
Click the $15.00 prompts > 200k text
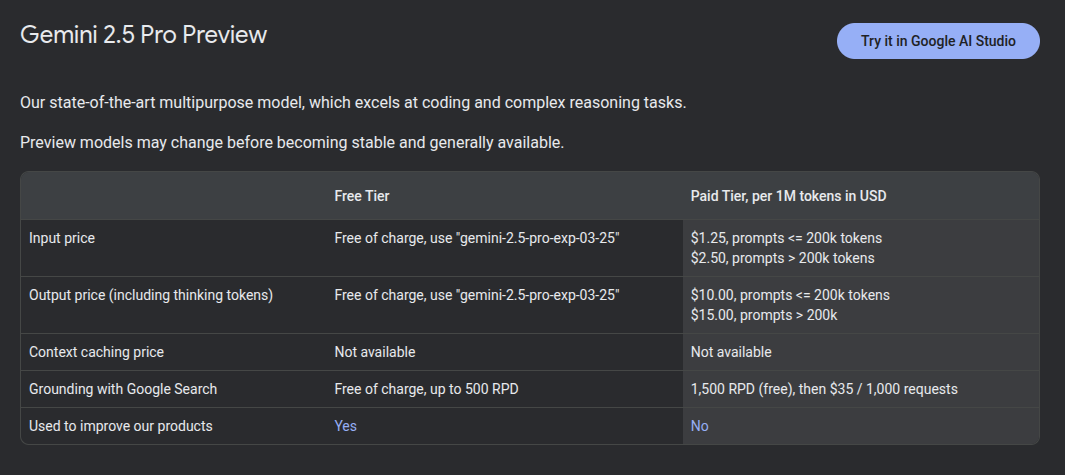[x=764, y=315]
